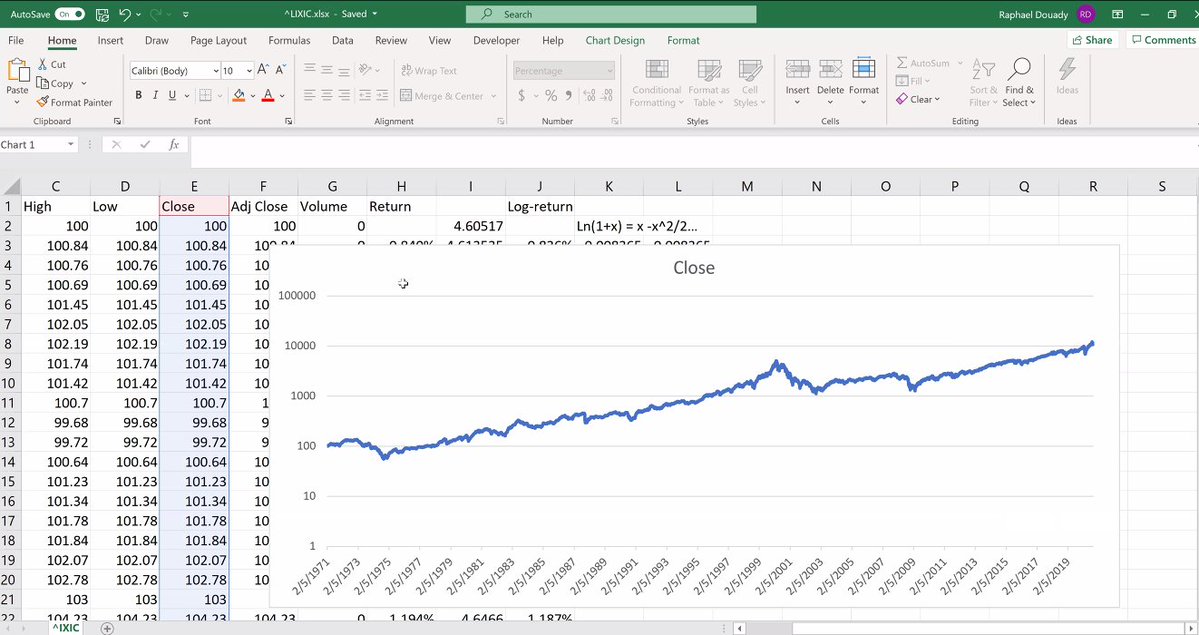Switch to the Insert tab

pyautogui.click(x=110, y=41)
